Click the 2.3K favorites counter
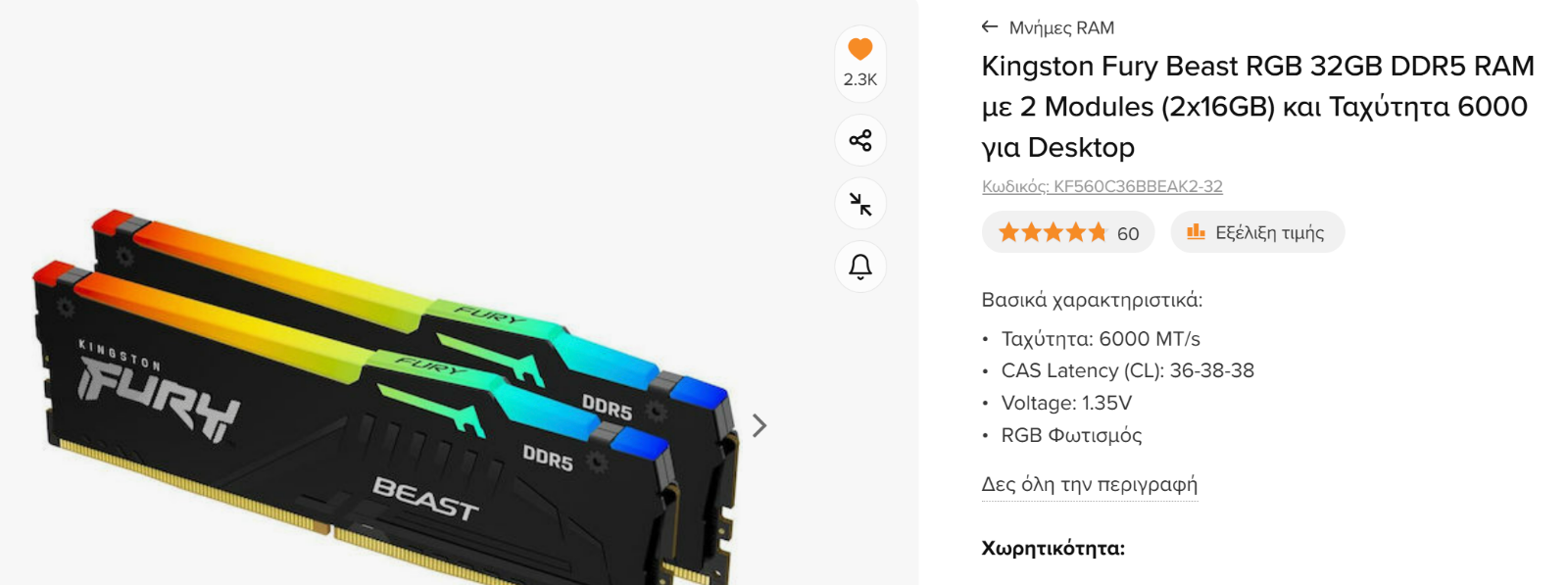1568x585 pixels. (x=860, y=79)
